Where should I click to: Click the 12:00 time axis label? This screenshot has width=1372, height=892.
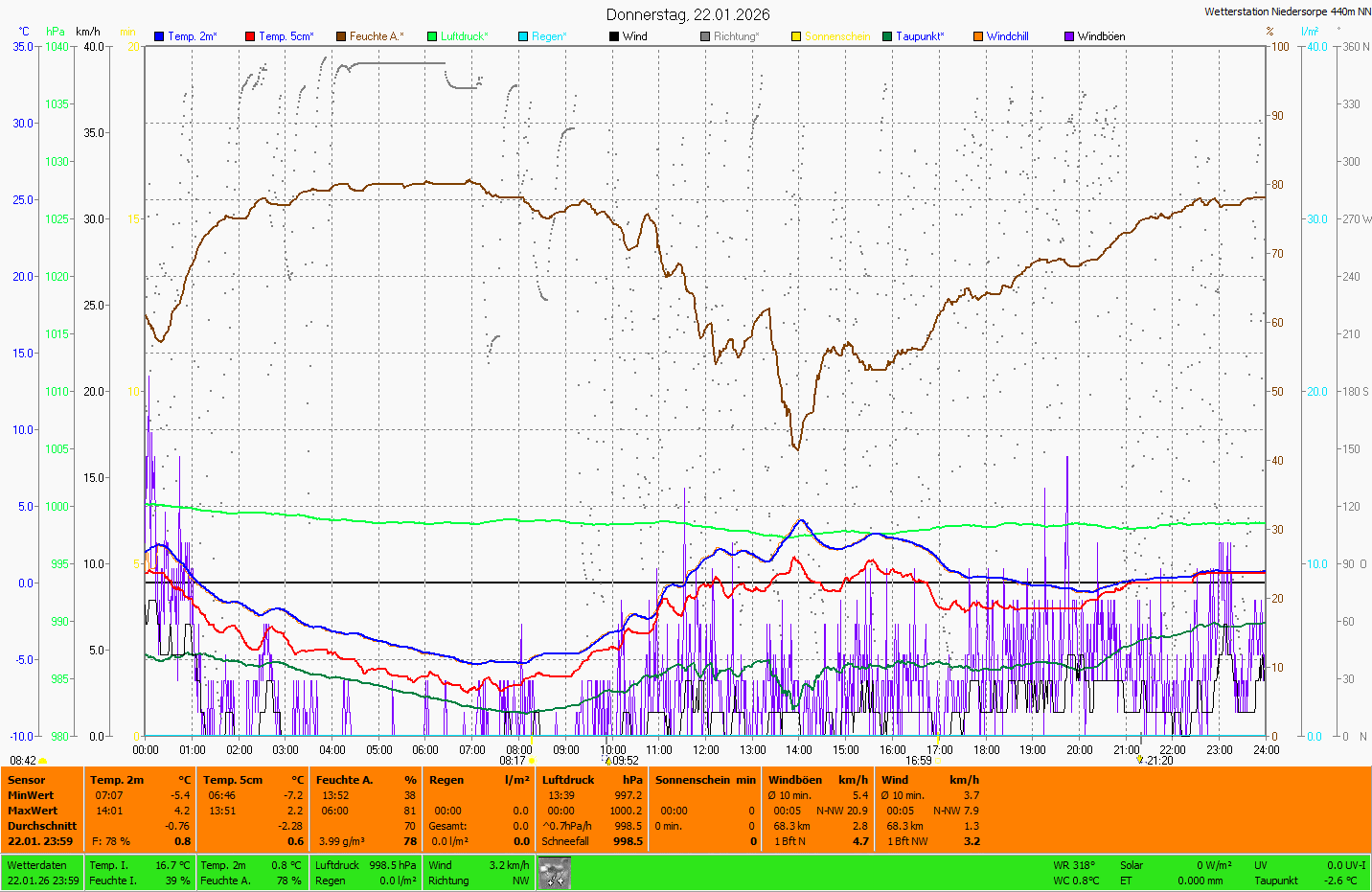pyautogui.click(x=706, y=750)
